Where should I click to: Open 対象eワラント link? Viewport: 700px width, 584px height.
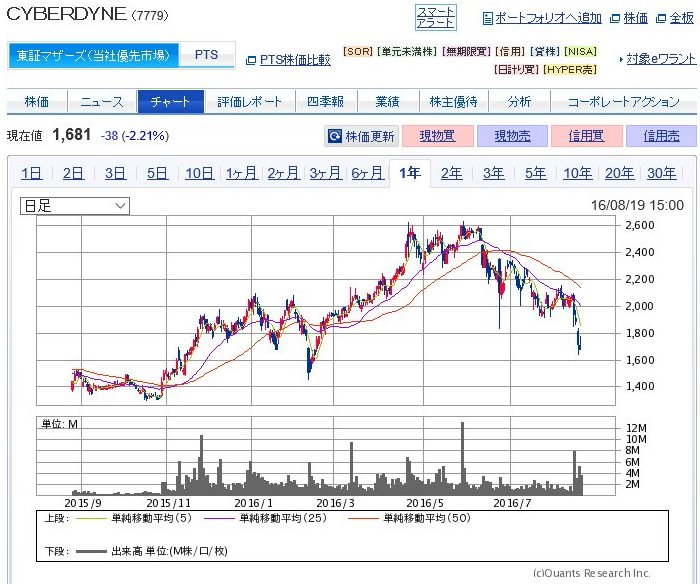tap(661, 59)
